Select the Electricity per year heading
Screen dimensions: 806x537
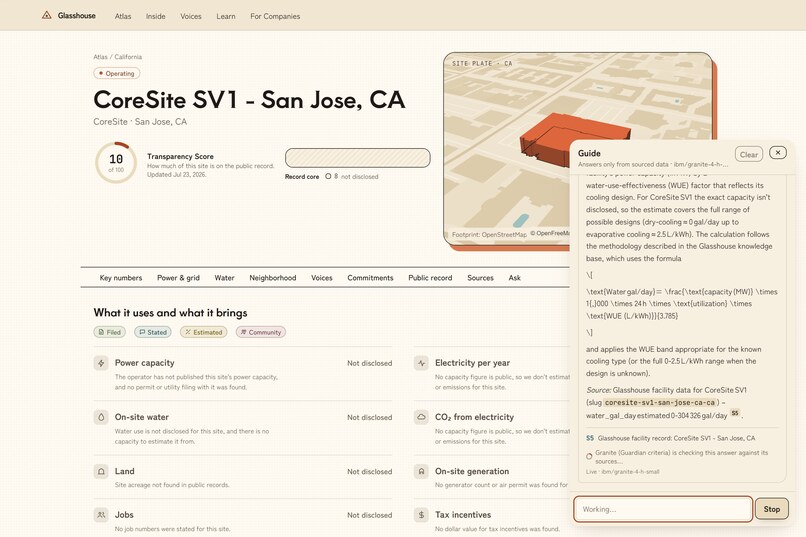click(472, 363)
